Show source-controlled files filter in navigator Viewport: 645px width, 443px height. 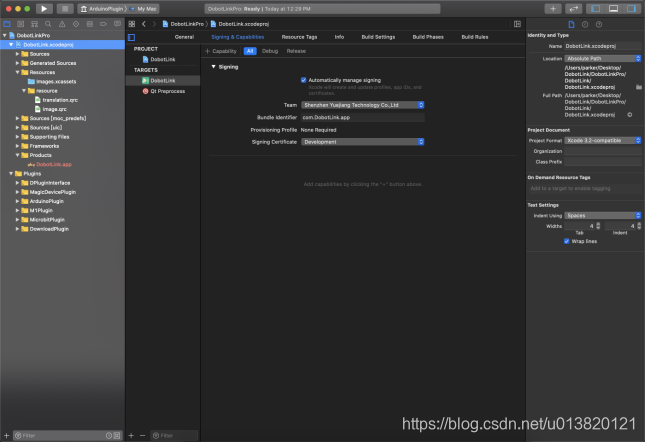[117, 436]
